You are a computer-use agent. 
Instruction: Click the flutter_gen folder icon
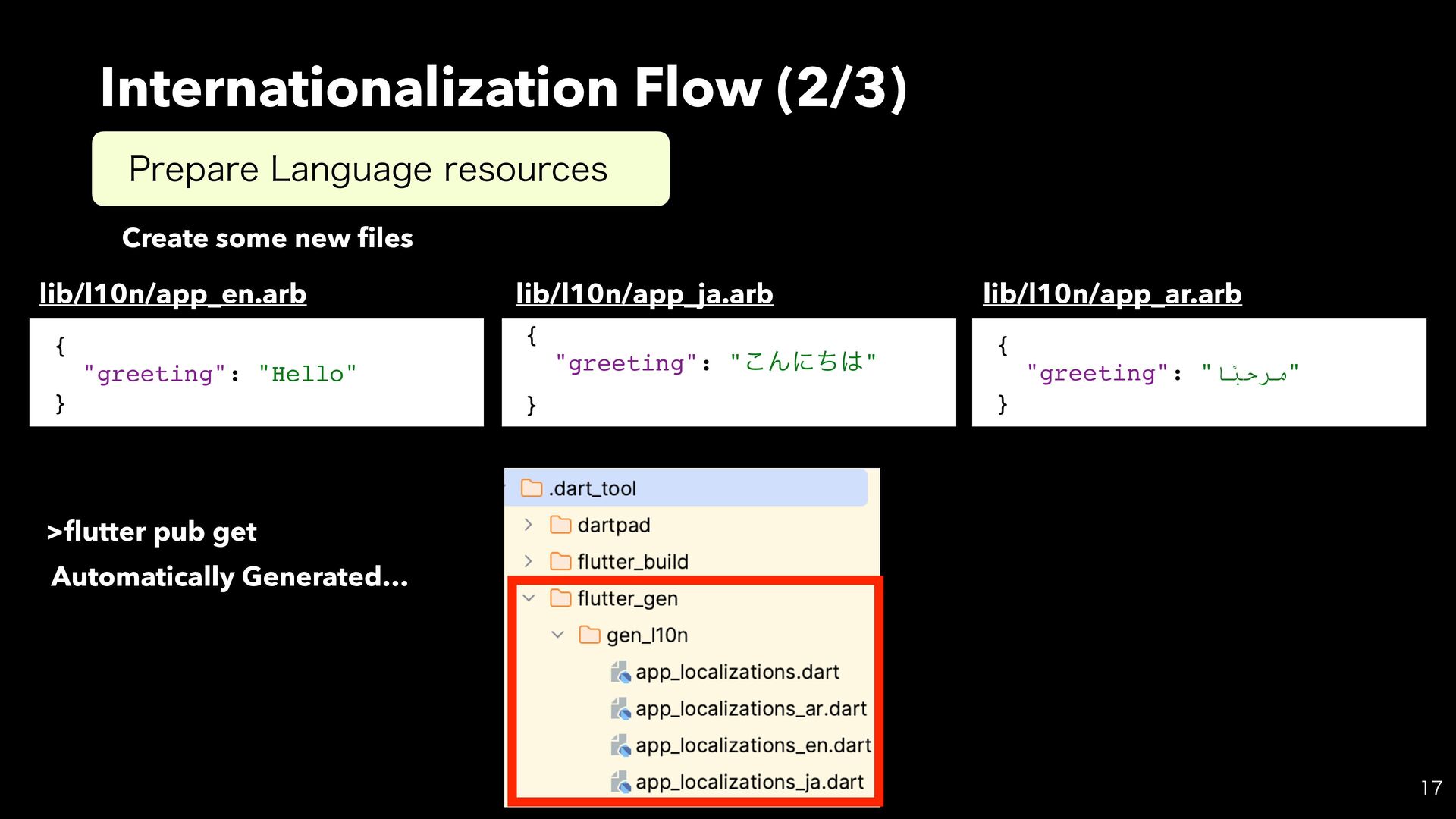pyautogui.click(x=560, y=598)
